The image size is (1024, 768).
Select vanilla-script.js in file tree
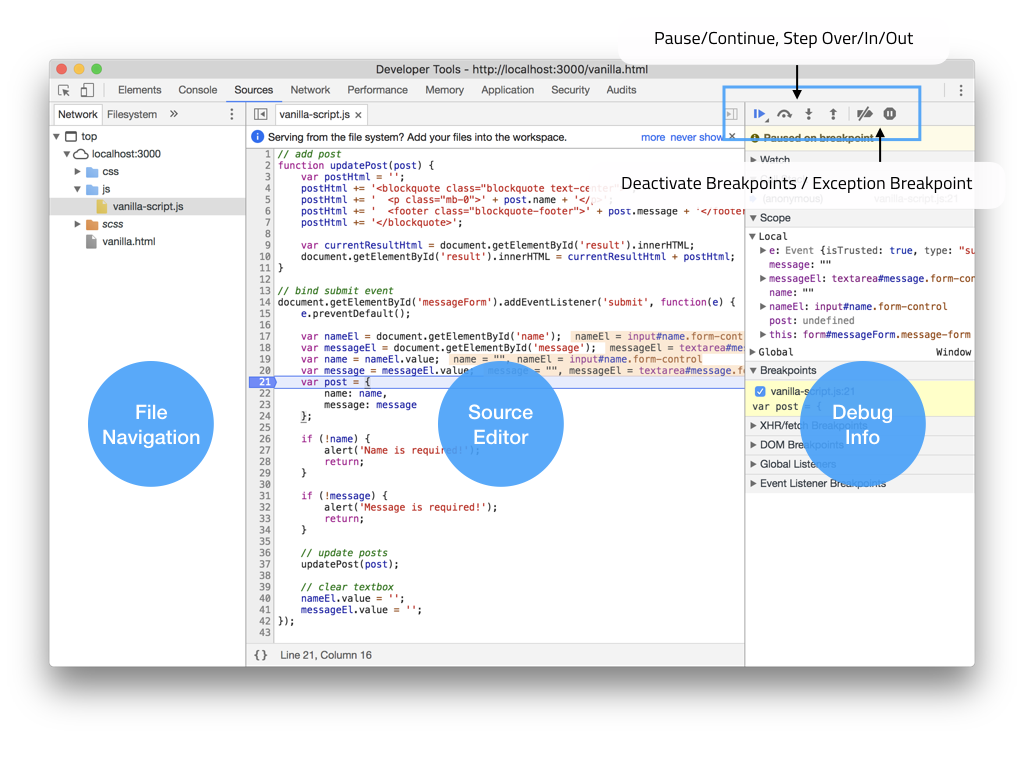pos(148,206)
